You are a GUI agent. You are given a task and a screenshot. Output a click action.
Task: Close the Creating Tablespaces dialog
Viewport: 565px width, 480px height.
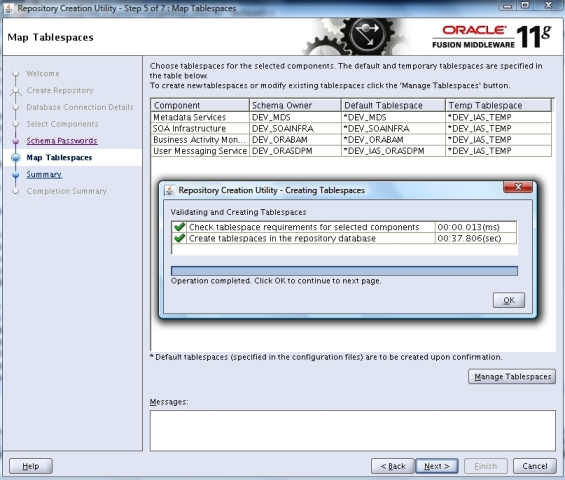(518, 187)
